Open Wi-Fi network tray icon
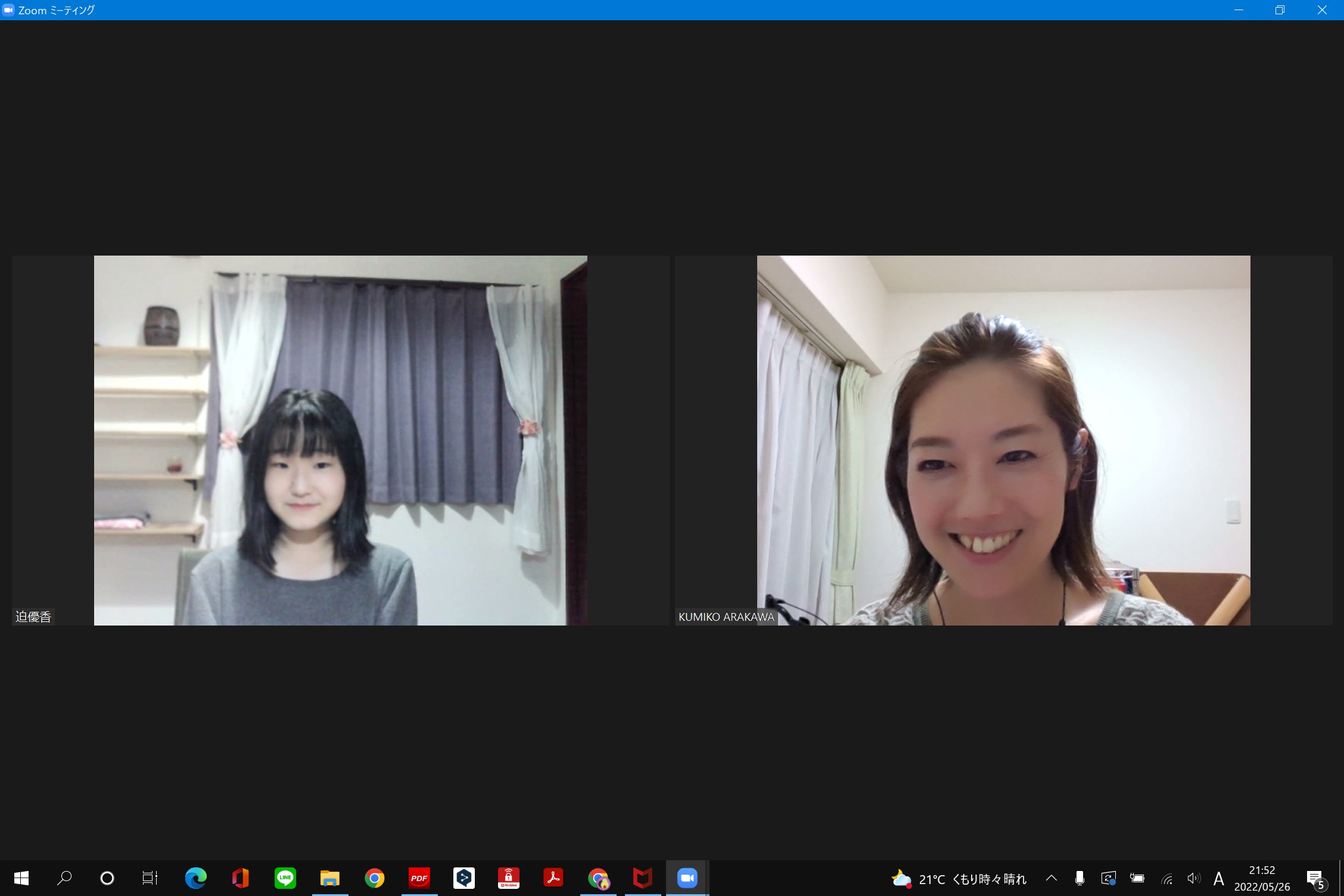 pyautogui.click(x=1166, y=878)
